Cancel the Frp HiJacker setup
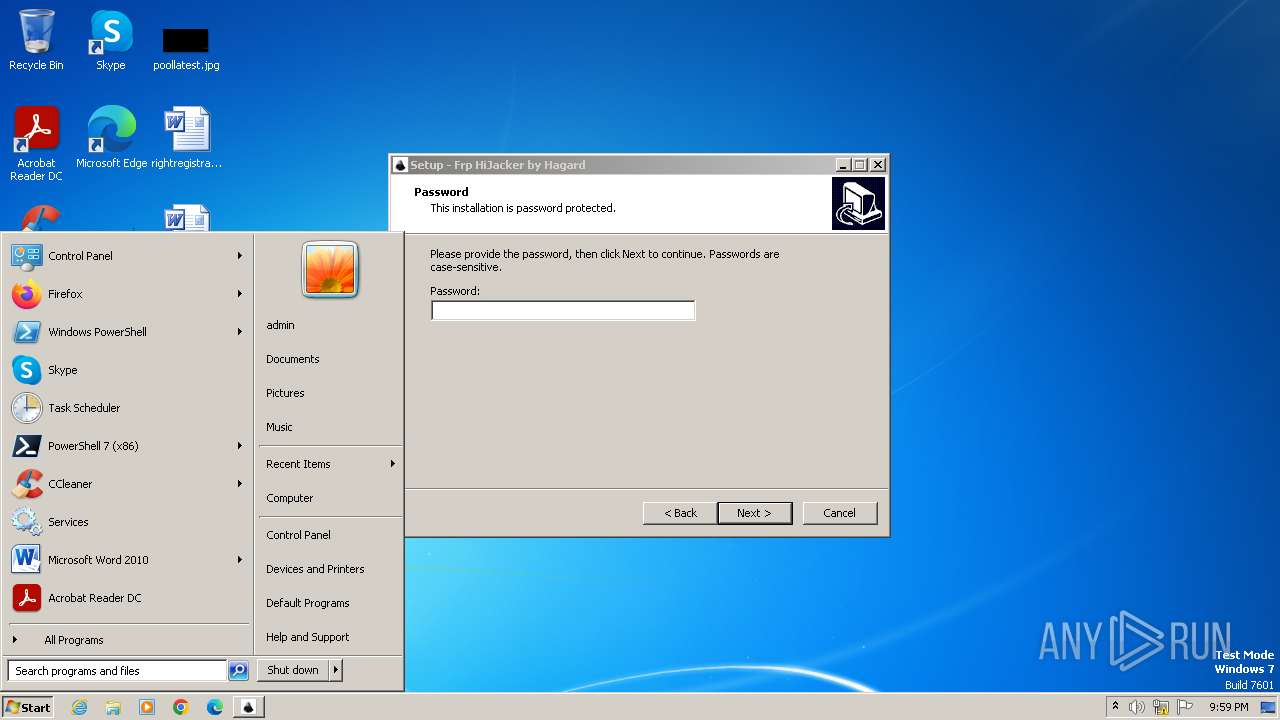Image resolution: width=1280 pixels, height=720 pixels. (x=840, y=513)
